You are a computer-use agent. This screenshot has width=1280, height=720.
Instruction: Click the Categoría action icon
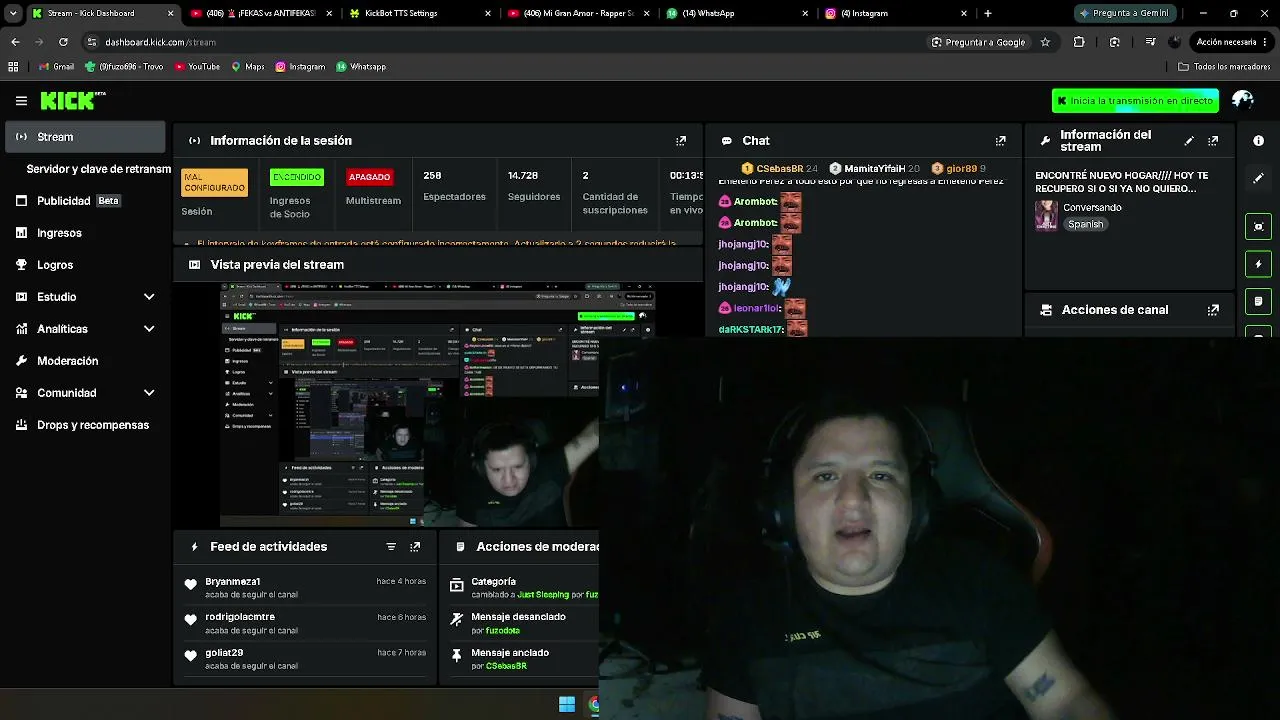457,585
